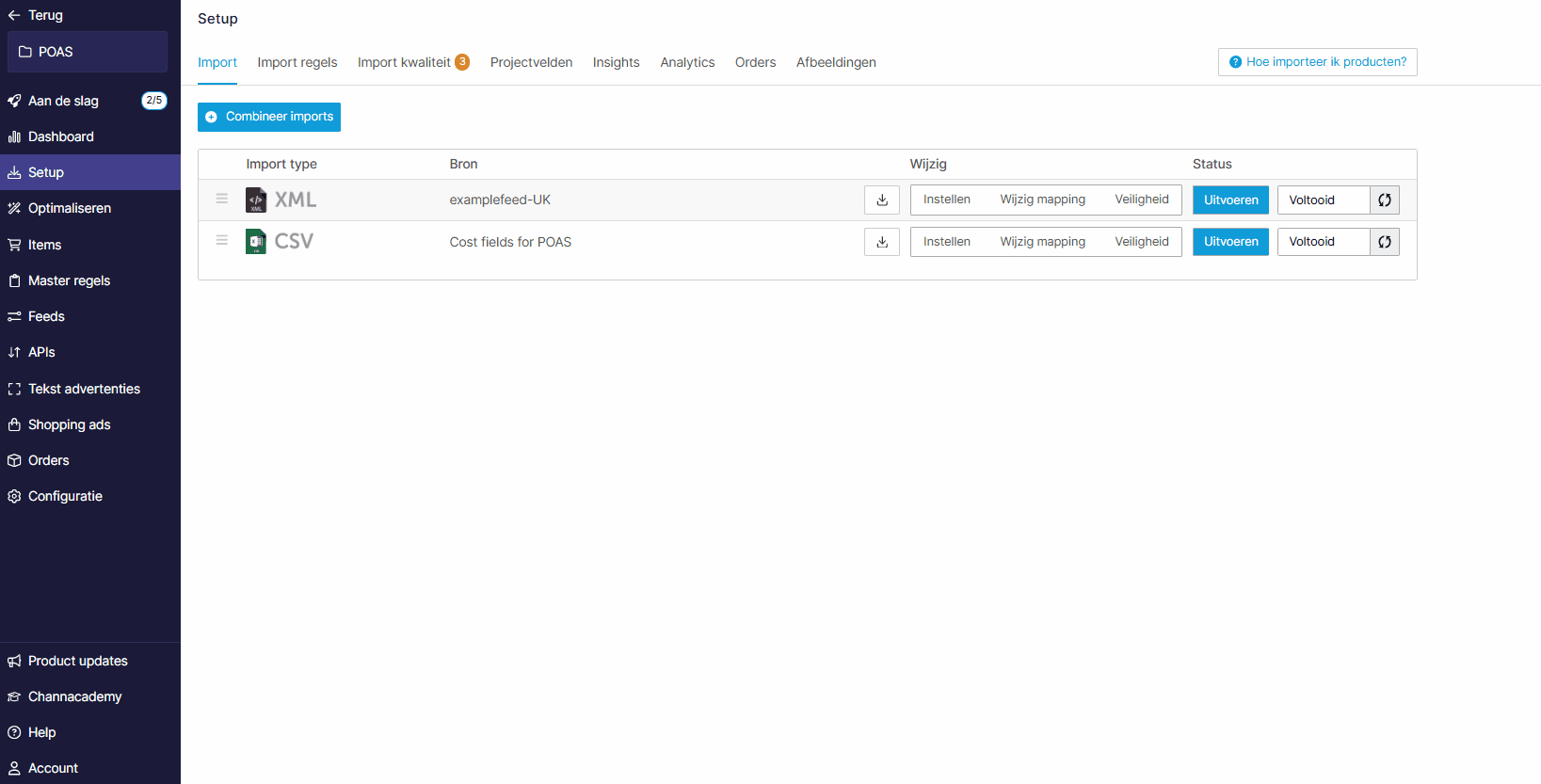Switch to the Import regels tab
Screen dimensions: 1541x784
coord(297,62)
